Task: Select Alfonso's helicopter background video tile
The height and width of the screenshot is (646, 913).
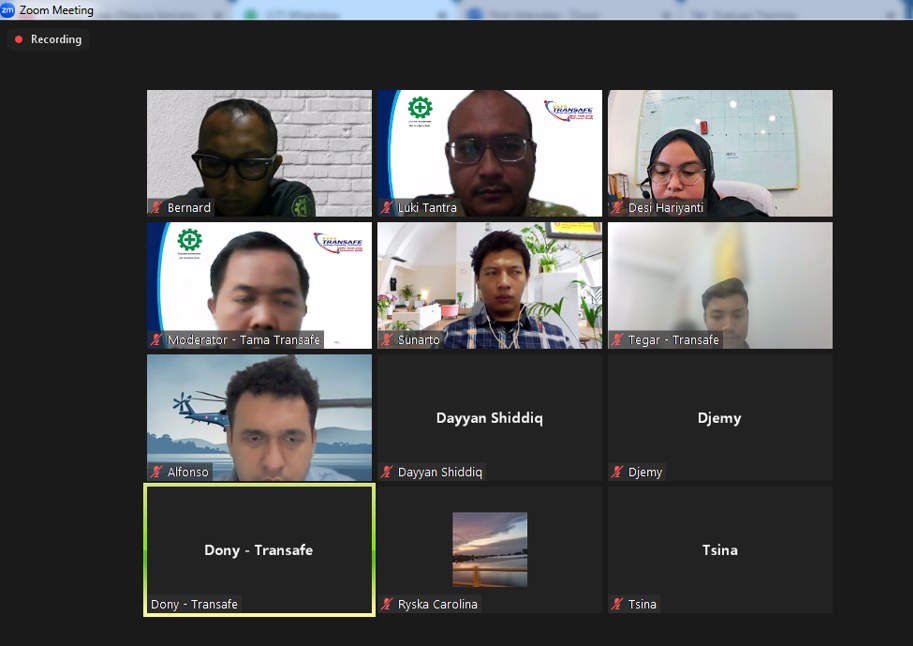Action: coord(259,415)
